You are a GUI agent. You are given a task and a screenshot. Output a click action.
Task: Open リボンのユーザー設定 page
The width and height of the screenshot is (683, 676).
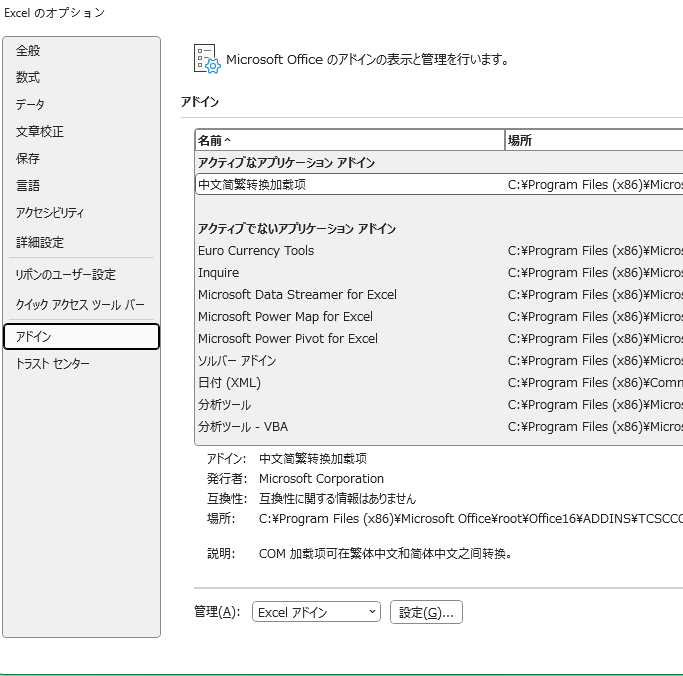[x=66, y=275]
